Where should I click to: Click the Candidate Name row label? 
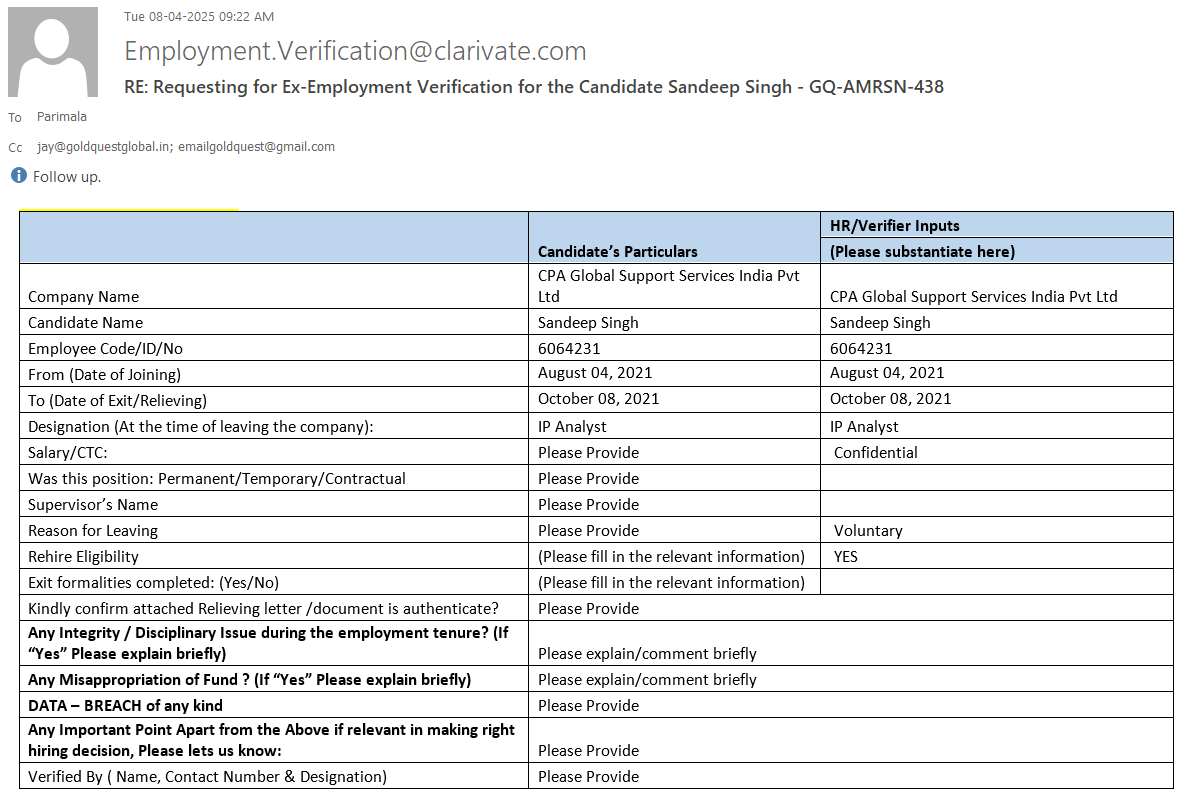pyautogui.click(x=85, y=322)
